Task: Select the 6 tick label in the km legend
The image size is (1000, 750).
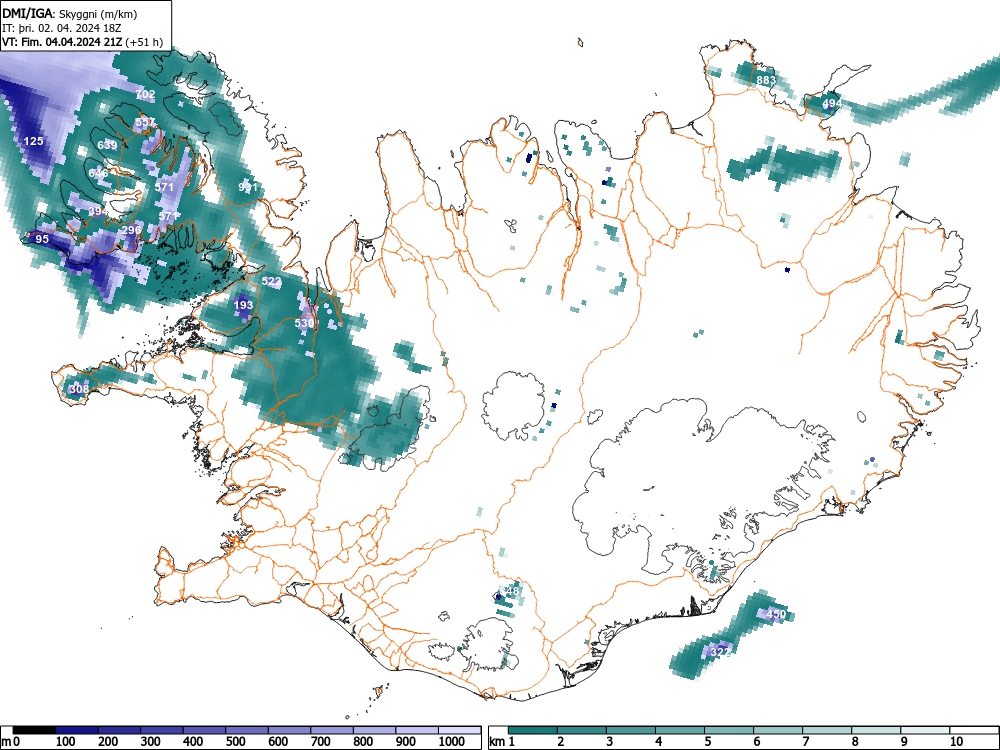Action: pos(757,742)
